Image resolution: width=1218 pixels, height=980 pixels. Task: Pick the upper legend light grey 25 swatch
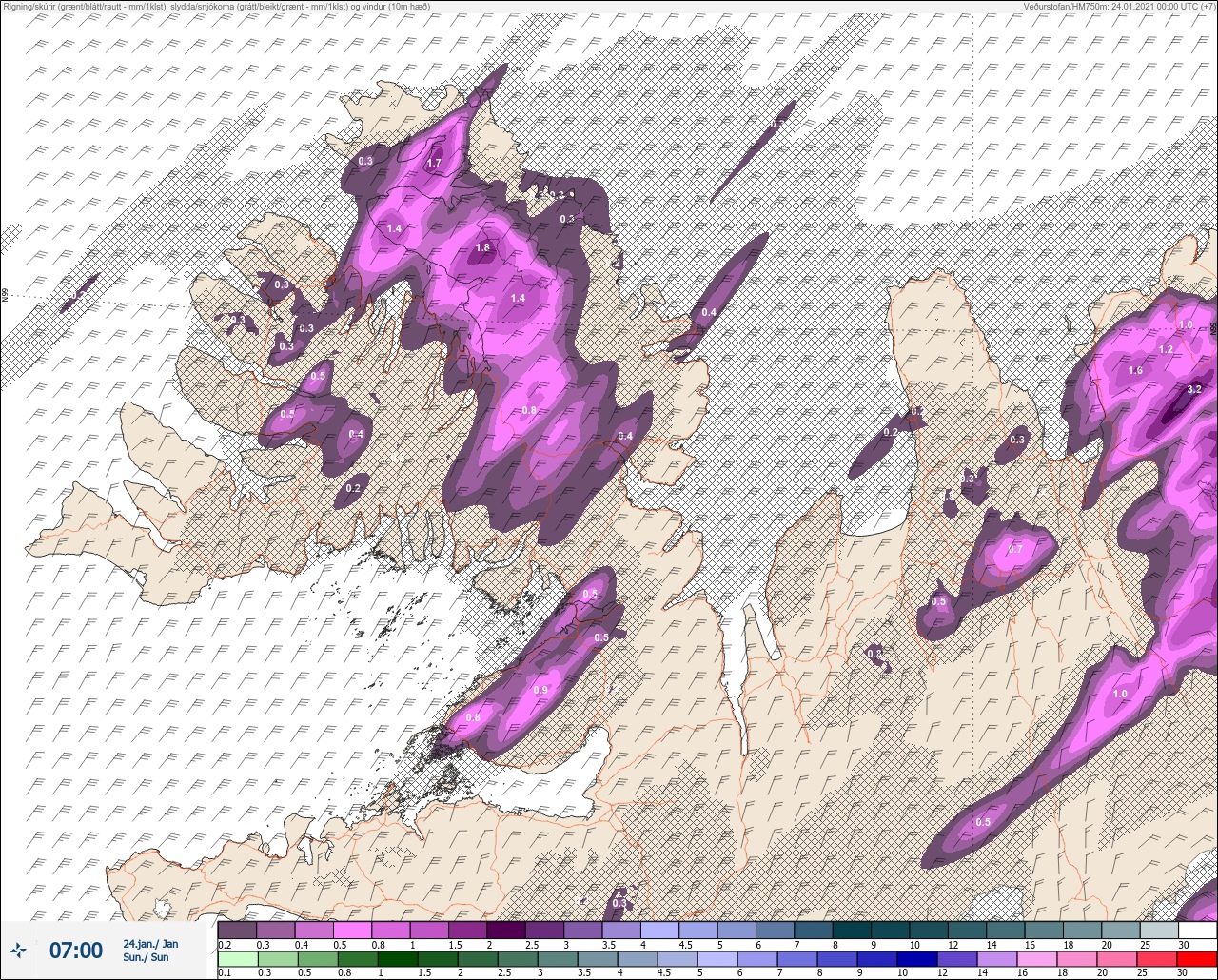pyautogui.click(x=1160, y=930)
